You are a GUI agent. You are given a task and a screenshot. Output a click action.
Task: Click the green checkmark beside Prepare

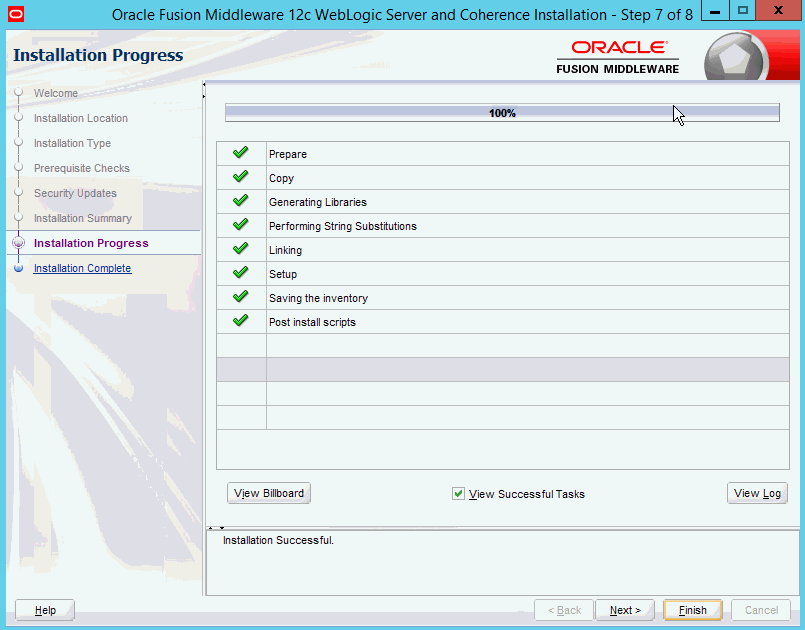click(x=240, y=154)
